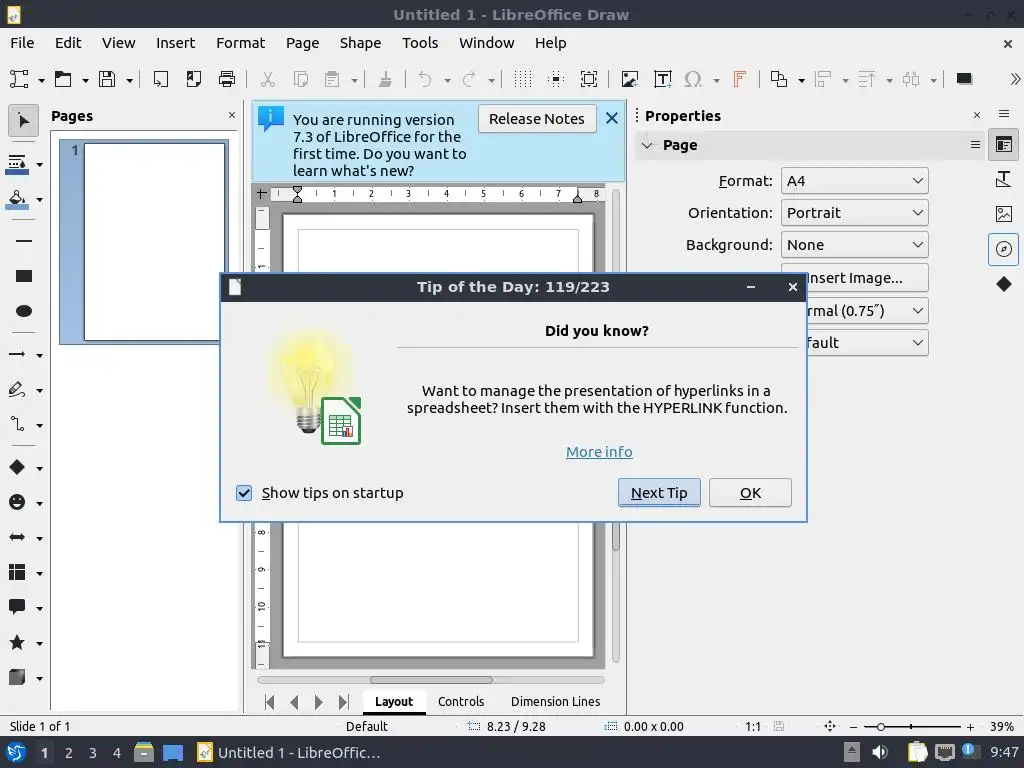Open the Shape menu
The height and width of the screenshot is (768, 1024).
[360, 43]
